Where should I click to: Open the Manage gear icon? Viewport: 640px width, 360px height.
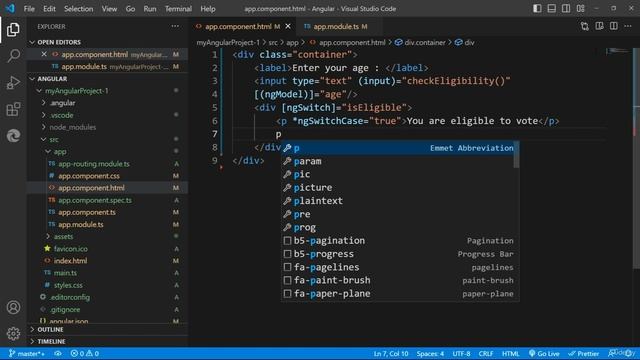pyautogui.click(x=13, y=333)
